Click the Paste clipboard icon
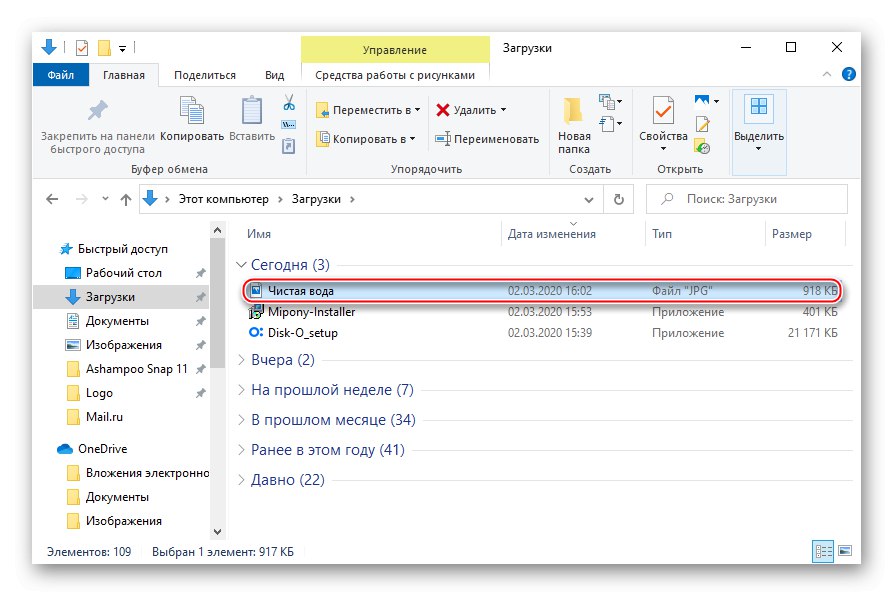893x596 pixels. (252, 110)
